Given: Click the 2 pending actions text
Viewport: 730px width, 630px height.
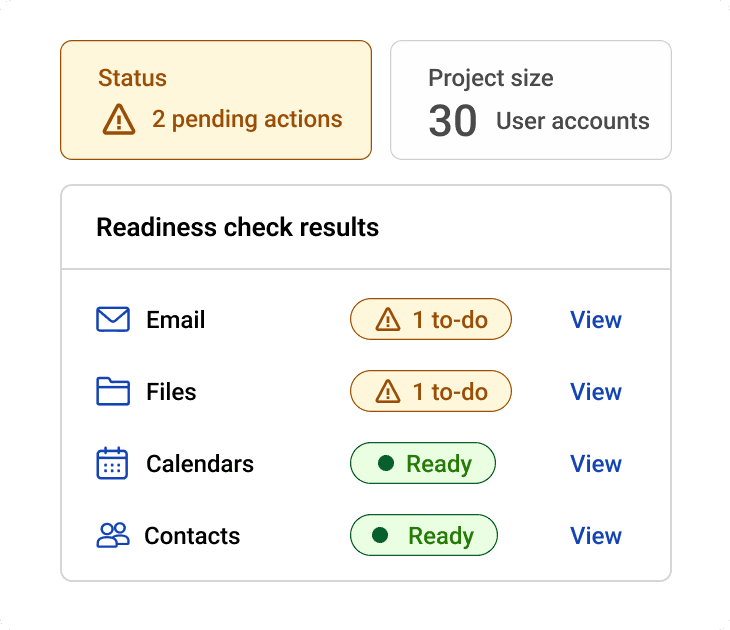Looking at the screenshot, I should [x=247, y=119].
